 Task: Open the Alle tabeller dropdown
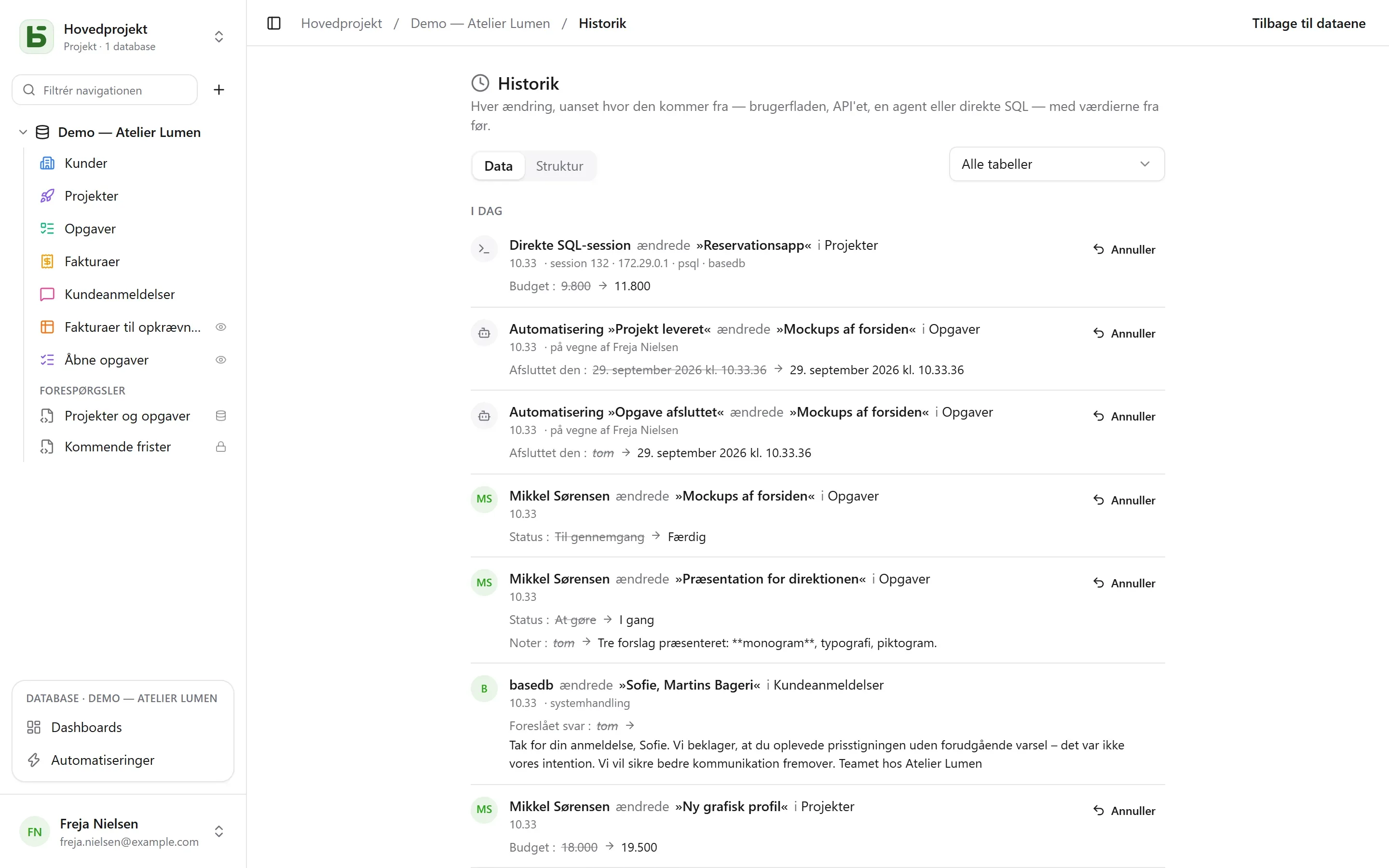[1057, 164]
